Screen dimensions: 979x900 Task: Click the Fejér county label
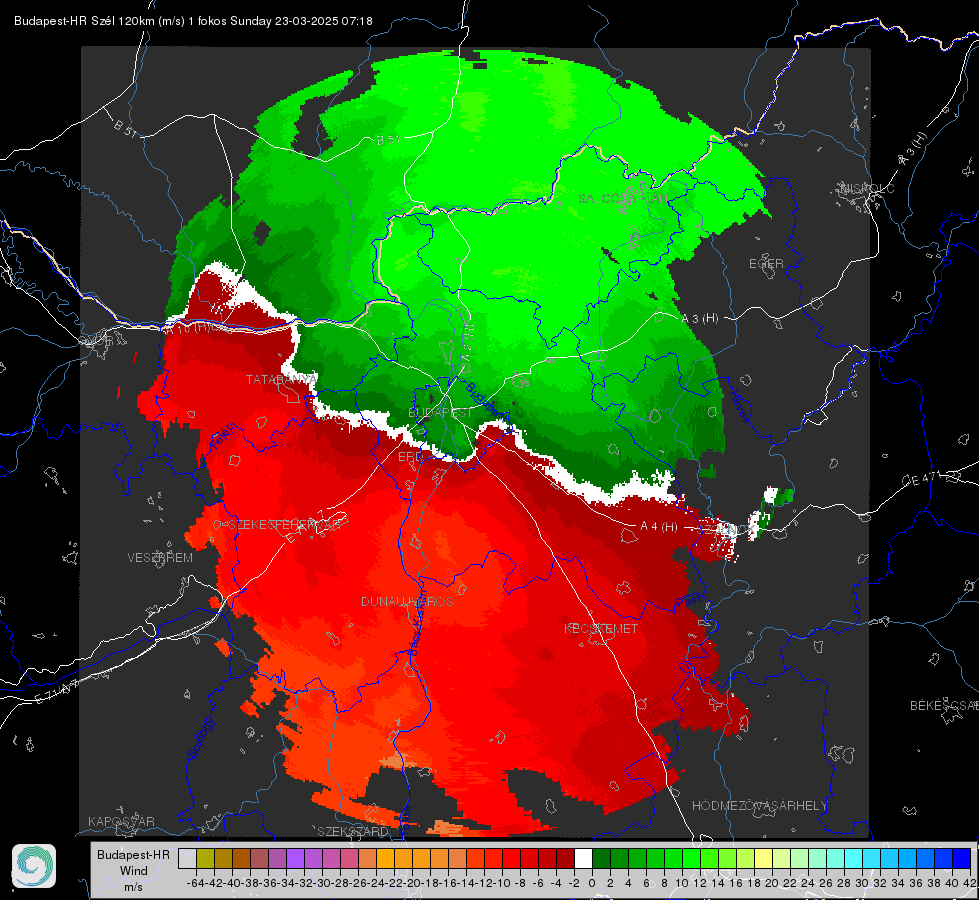[222, 437]
